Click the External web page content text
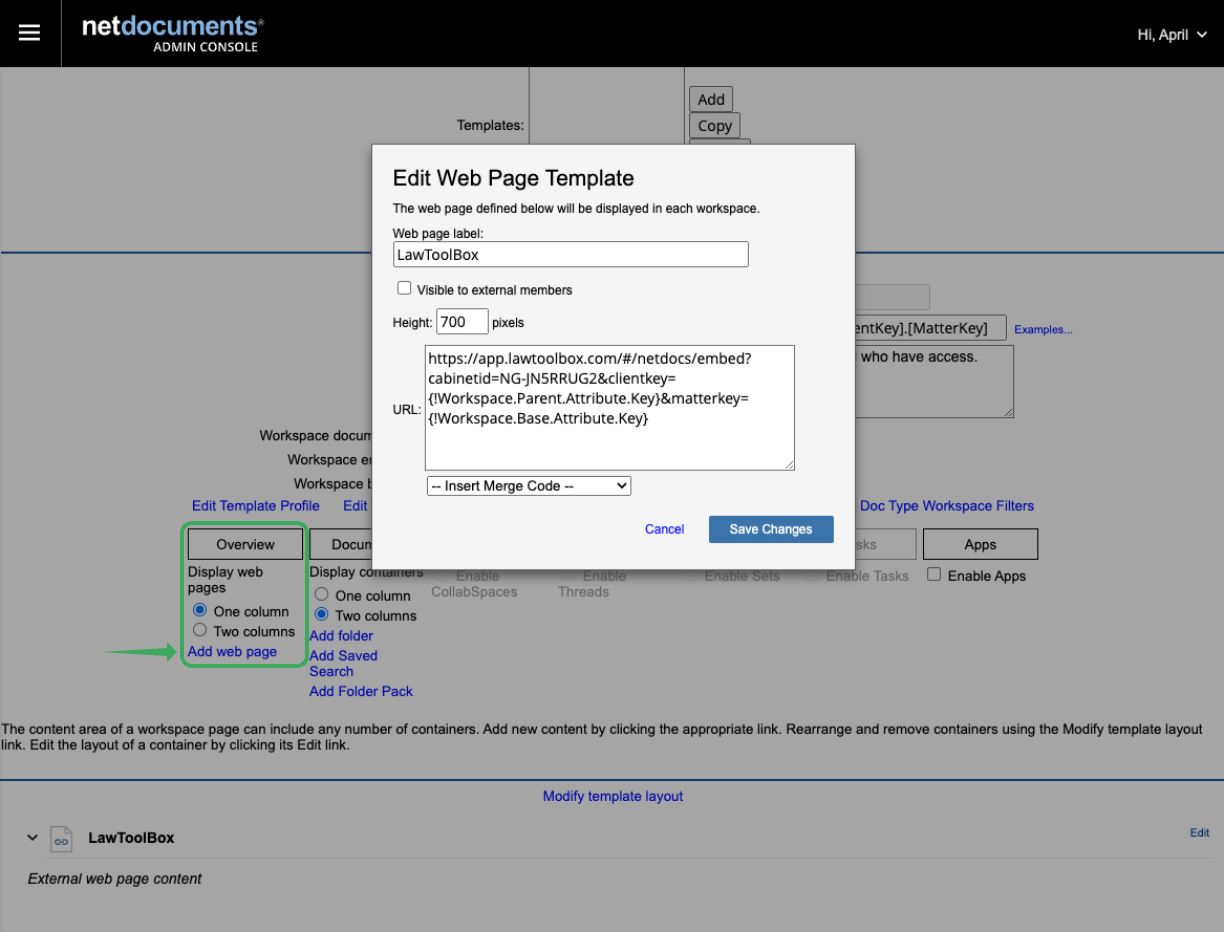 coord(115,878)
